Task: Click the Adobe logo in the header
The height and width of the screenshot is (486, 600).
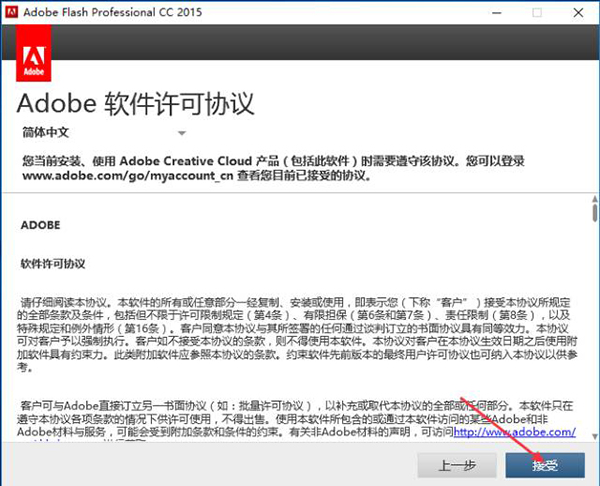Action: coord(34,61)
